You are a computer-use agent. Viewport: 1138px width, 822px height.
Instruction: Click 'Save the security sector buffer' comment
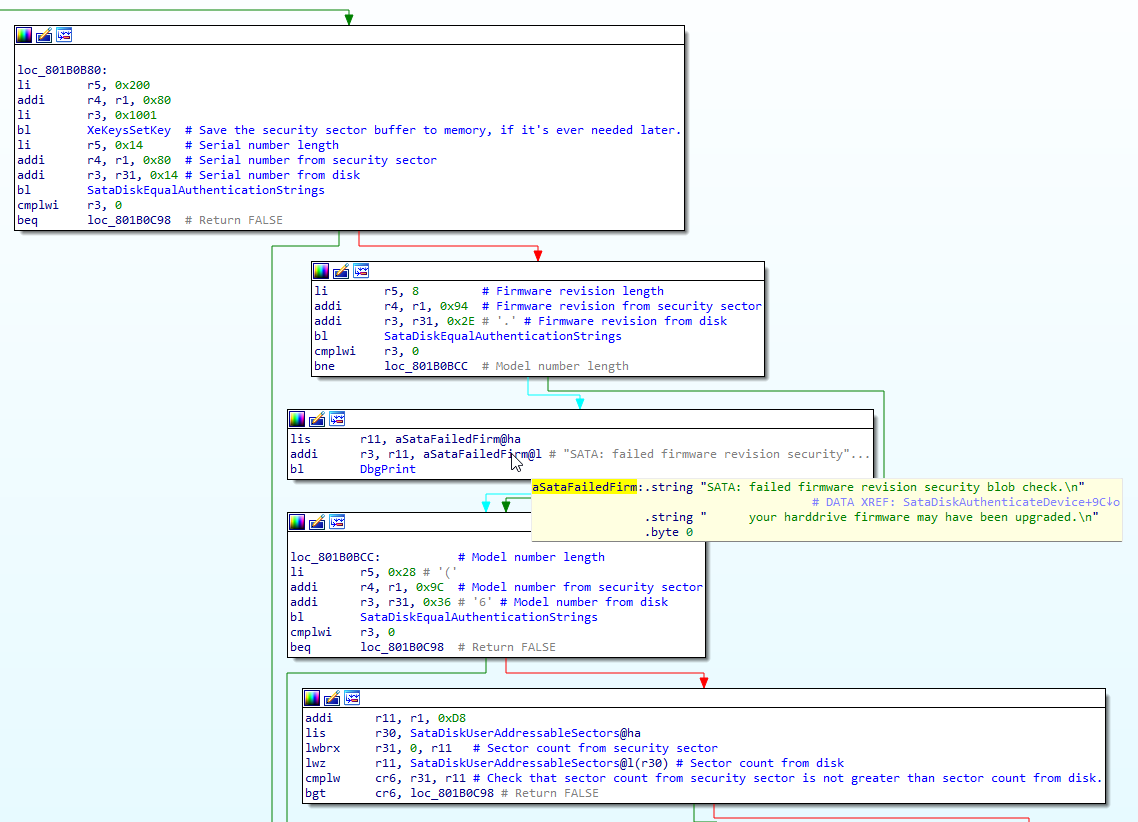[x=433, y=131]
